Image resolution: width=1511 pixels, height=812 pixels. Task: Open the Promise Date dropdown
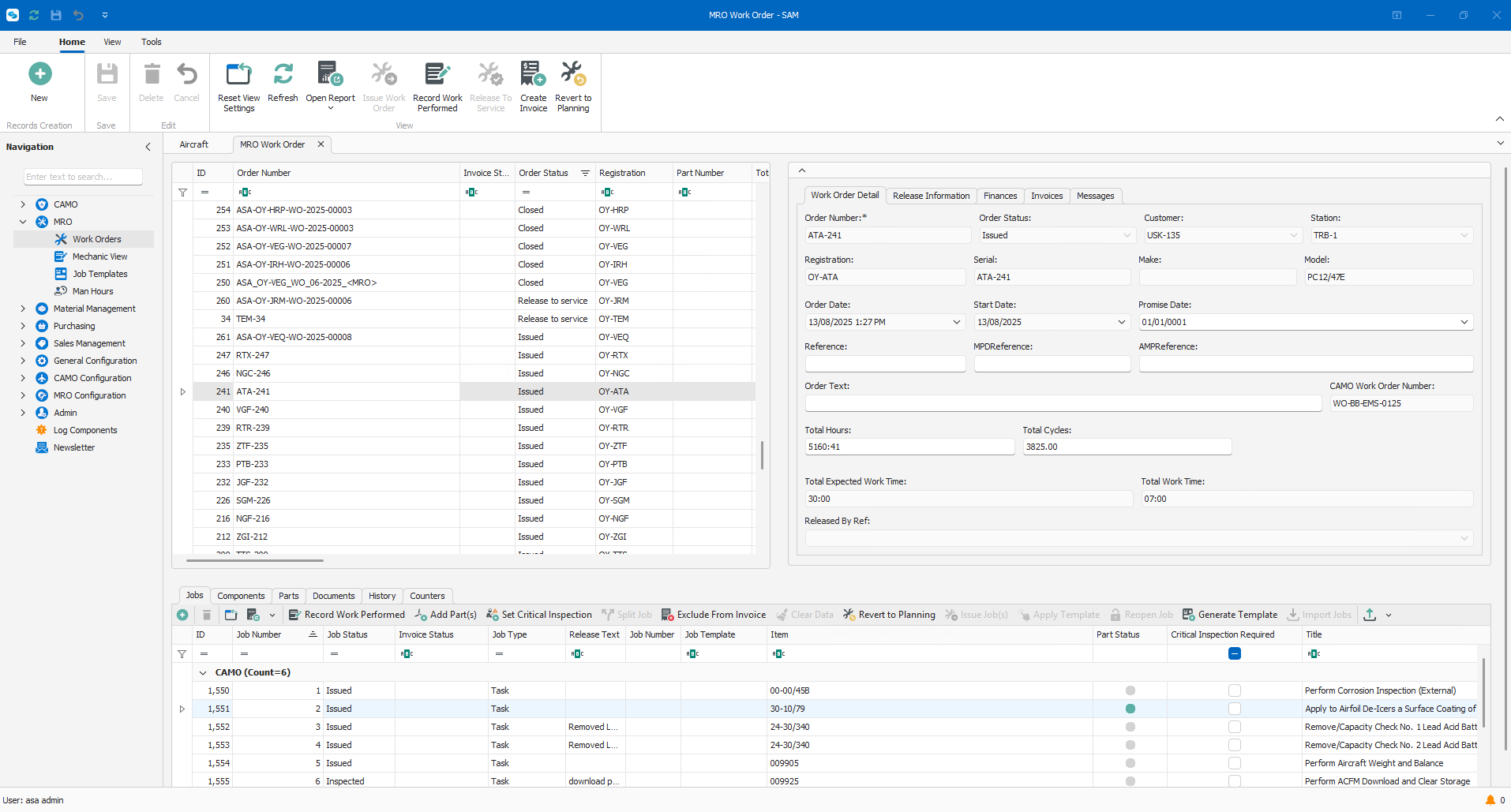click(1464, 322)
